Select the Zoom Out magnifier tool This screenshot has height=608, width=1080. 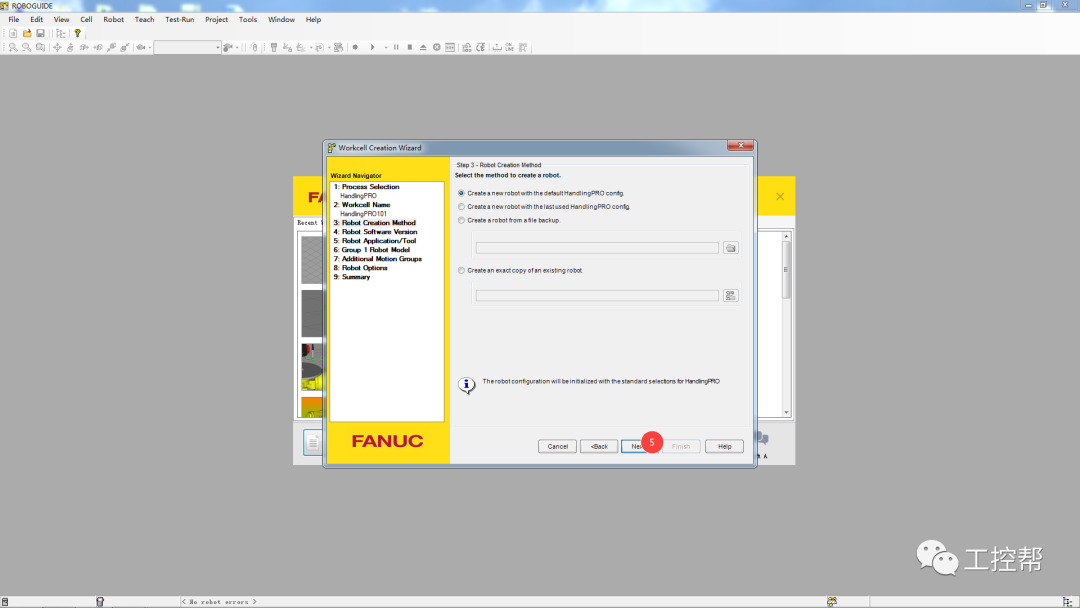click(x=26, y=48)
